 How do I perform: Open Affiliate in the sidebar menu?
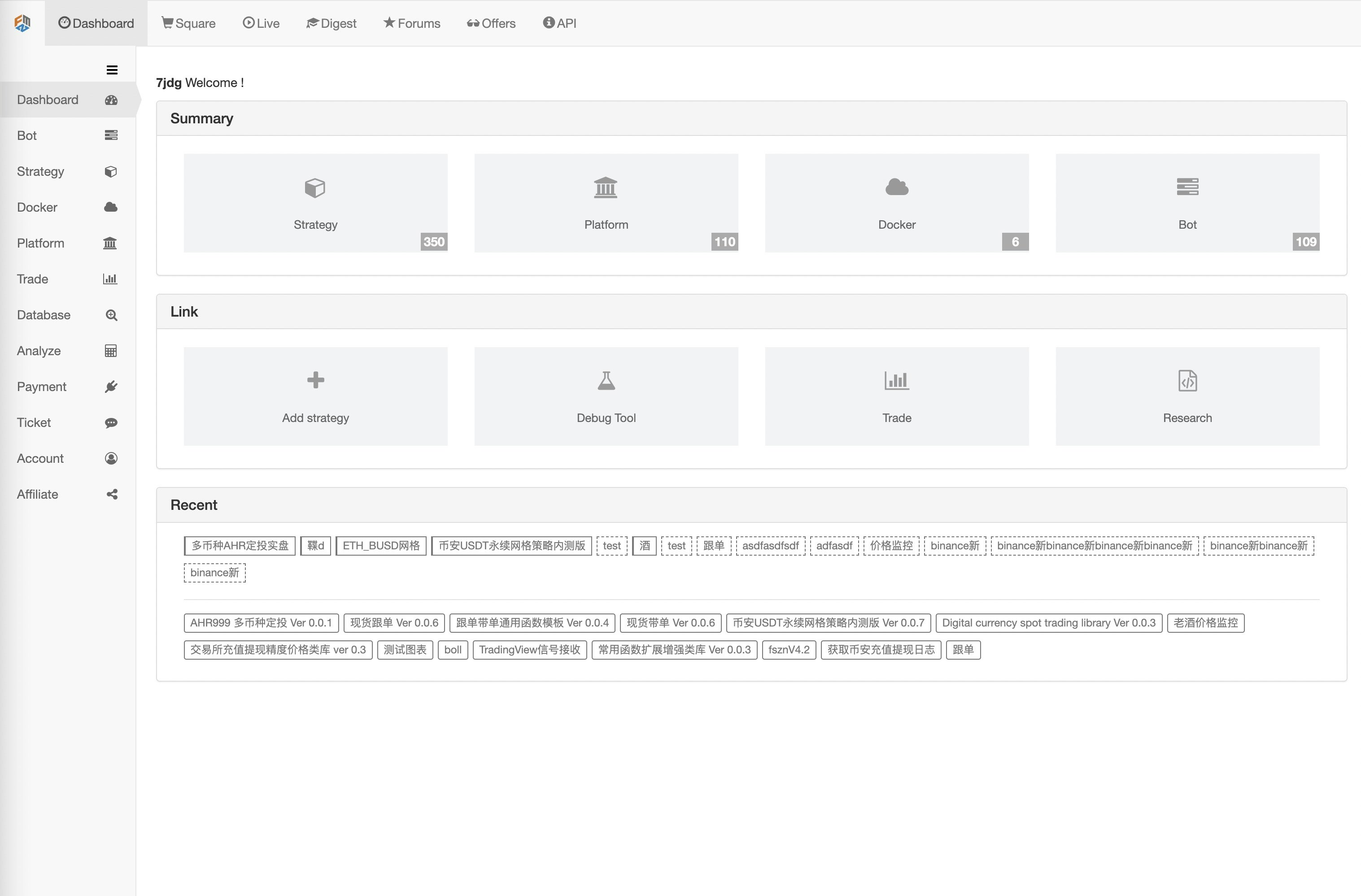point(67,495)
